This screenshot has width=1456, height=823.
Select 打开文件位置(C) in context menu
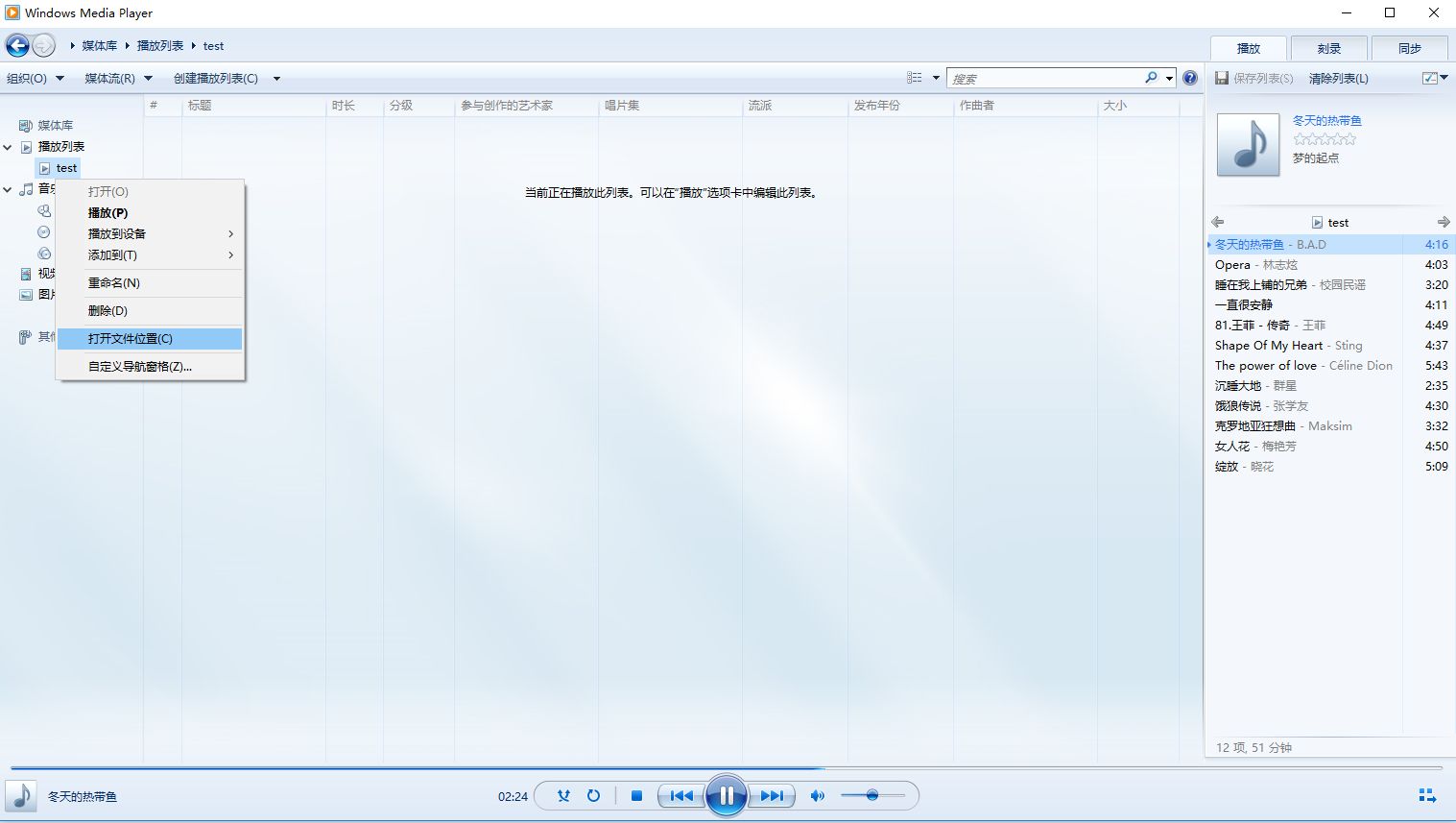[x=131, y=338]
